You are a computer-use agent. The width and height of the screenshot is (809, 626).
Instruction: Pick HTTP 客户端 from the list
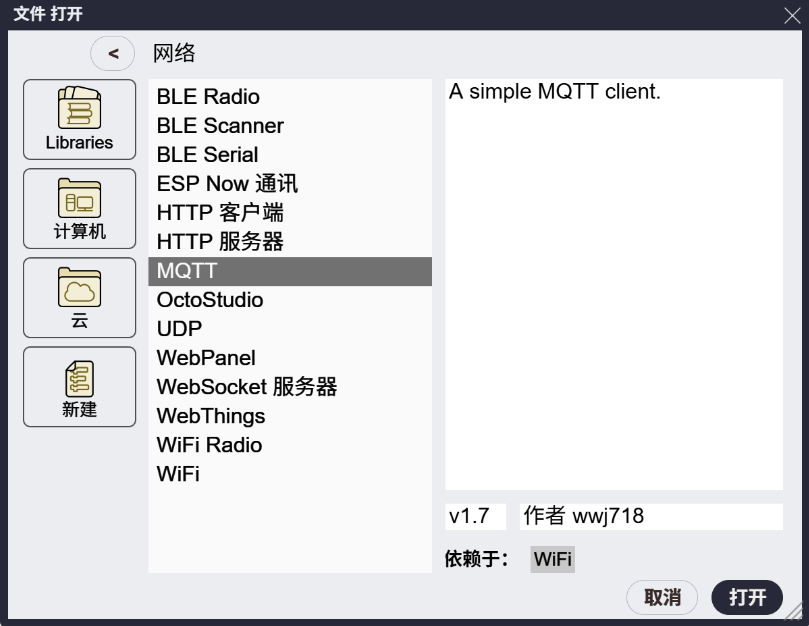290,213
